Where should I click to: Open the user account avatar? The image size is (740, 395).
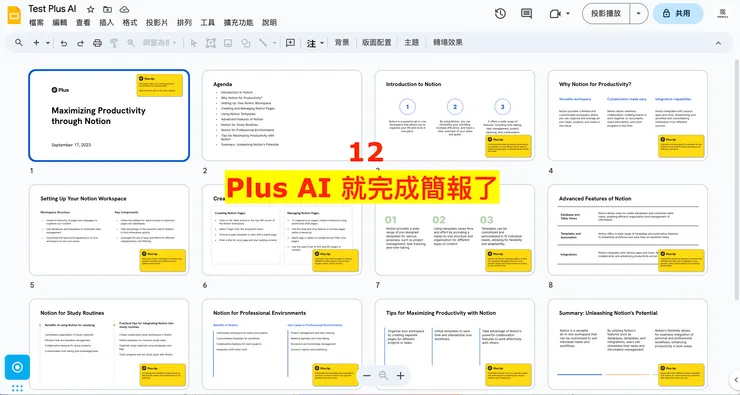pyautogui.click(x=723, y=13)
